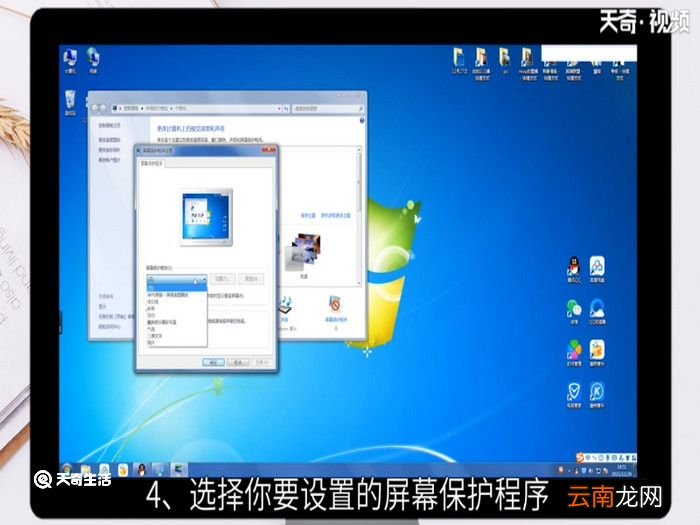Close the screen saver settings dialog
This screenshot has width=700, height=525.
tap(269, 150)
